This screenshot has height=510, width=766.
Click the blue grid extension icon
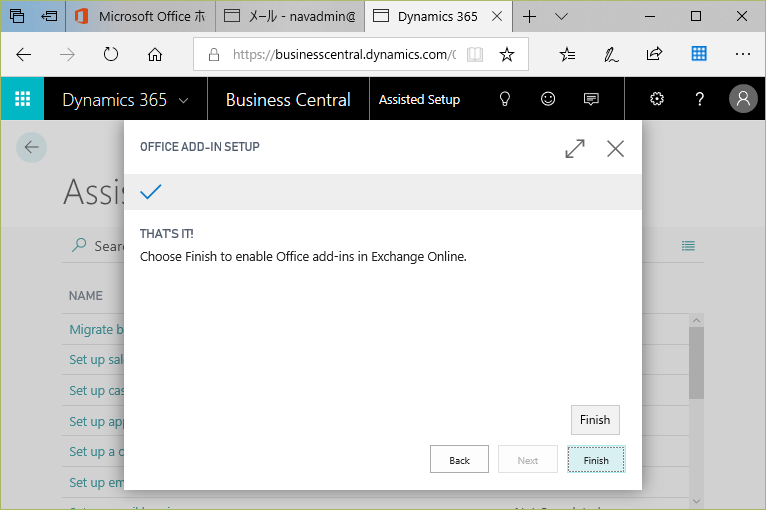(699, 53)
